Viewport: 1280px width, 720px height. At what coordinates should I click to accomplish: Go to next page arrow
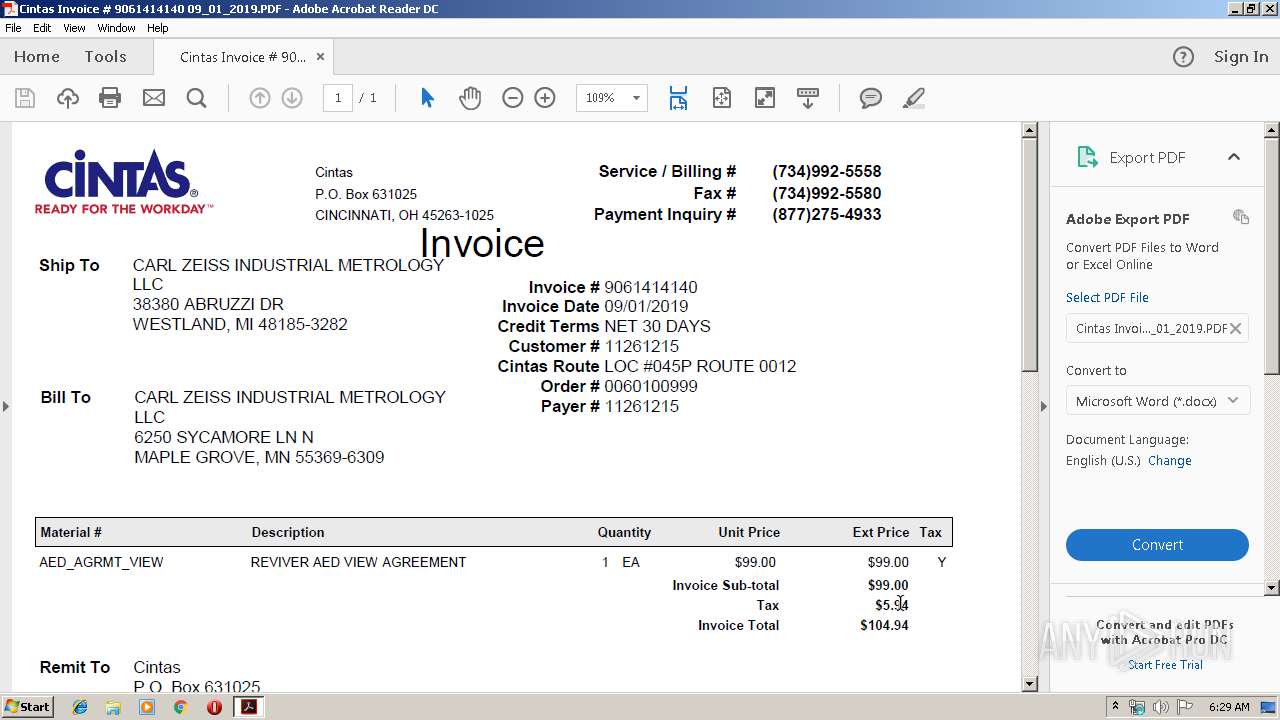click(x=292, y=98)
